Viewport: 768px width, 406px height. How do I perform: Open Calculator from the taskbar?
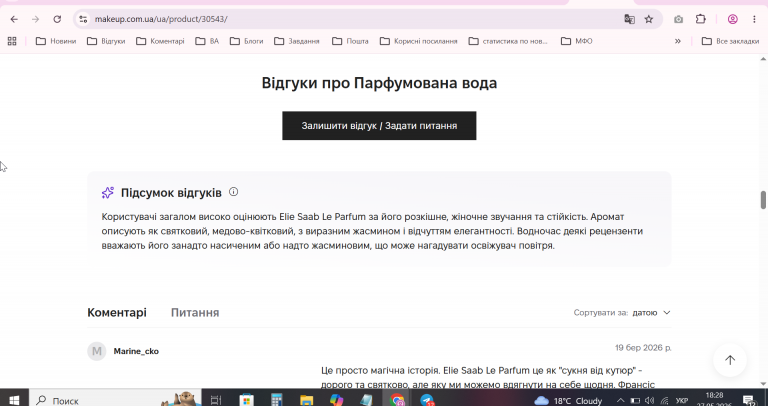pos(276,400)
